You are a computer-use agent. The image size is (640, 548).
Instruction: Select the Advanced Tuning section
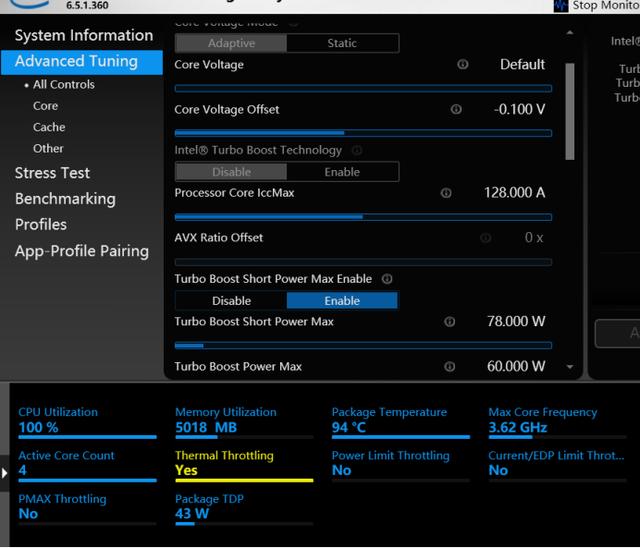82,62
